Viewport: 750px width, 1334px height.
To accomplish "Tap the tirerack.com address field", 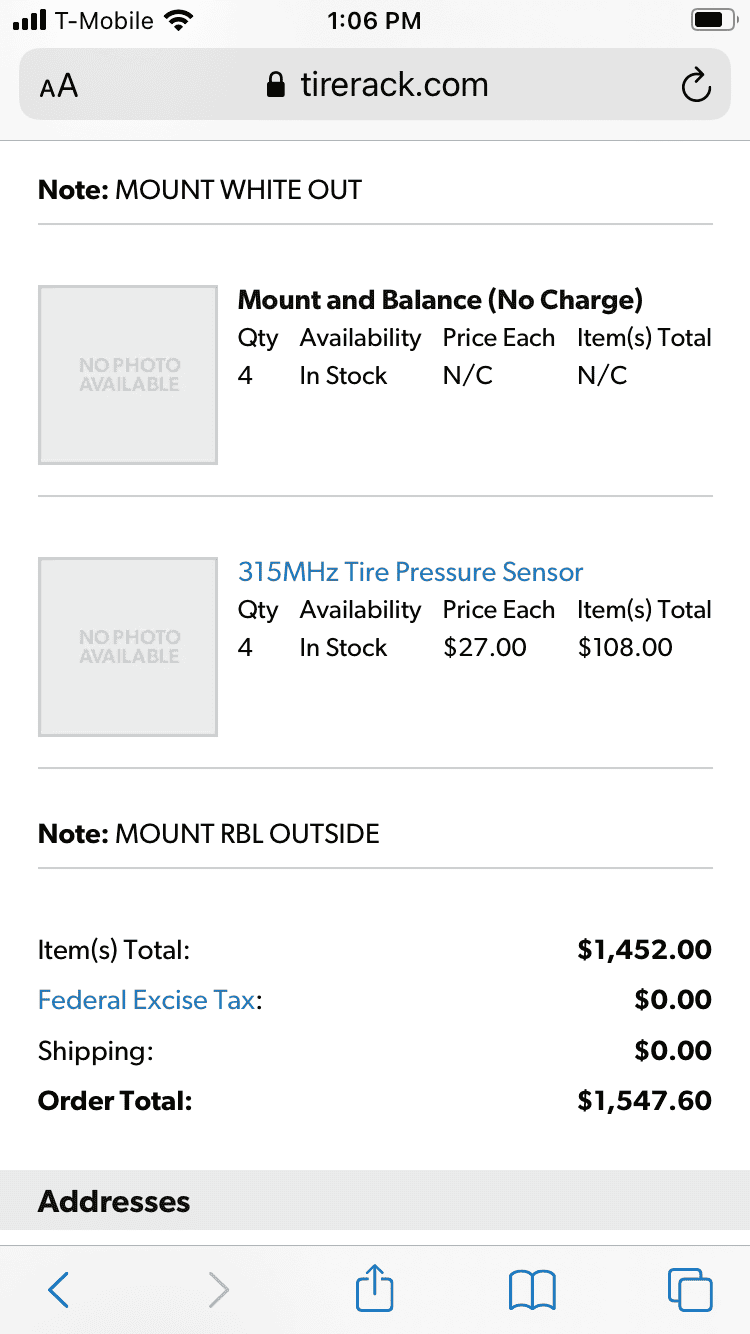I will pos(394,86).
